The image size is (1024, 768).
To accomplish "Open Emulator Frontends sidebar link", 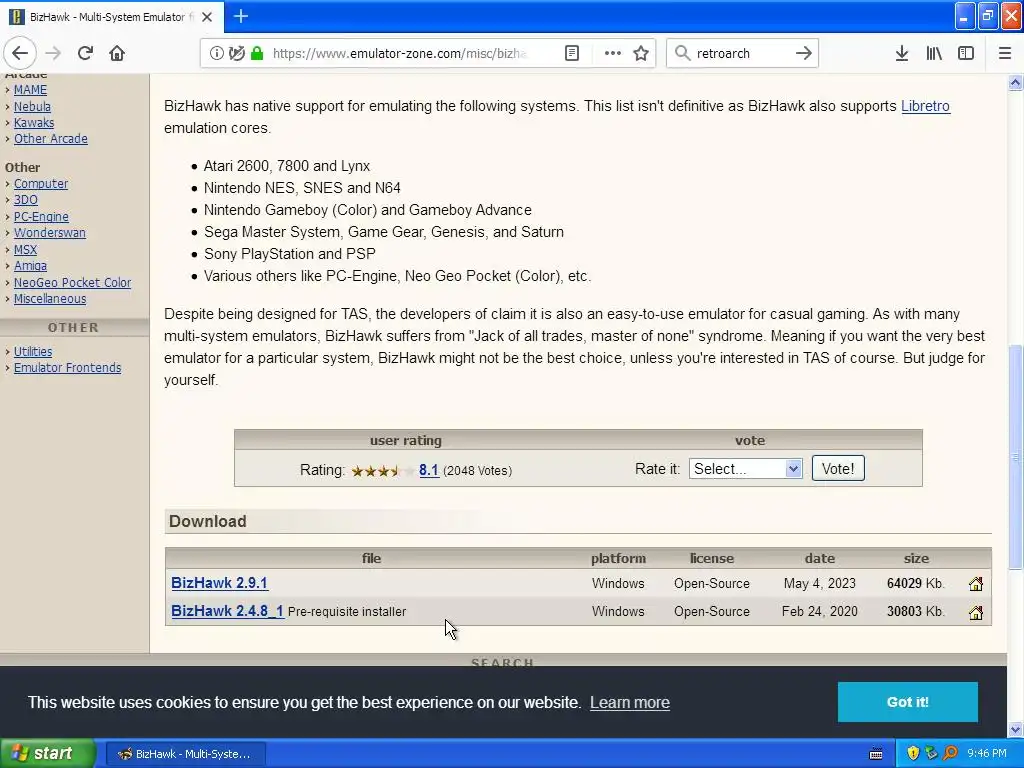I will pos(67,368).
